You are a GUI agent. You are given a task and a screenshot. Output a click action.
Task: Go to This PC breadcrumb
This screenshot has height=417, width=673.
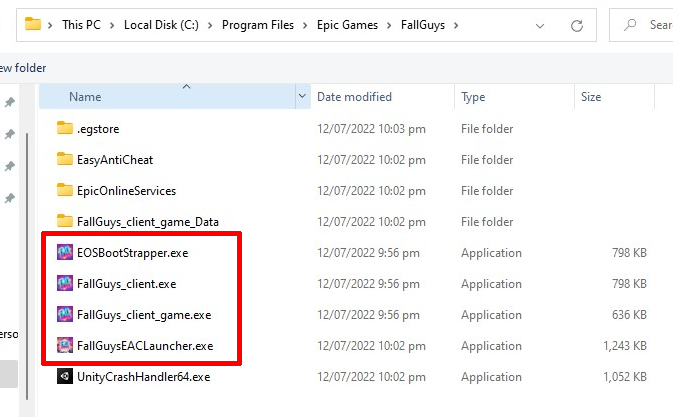pos(81,25)
